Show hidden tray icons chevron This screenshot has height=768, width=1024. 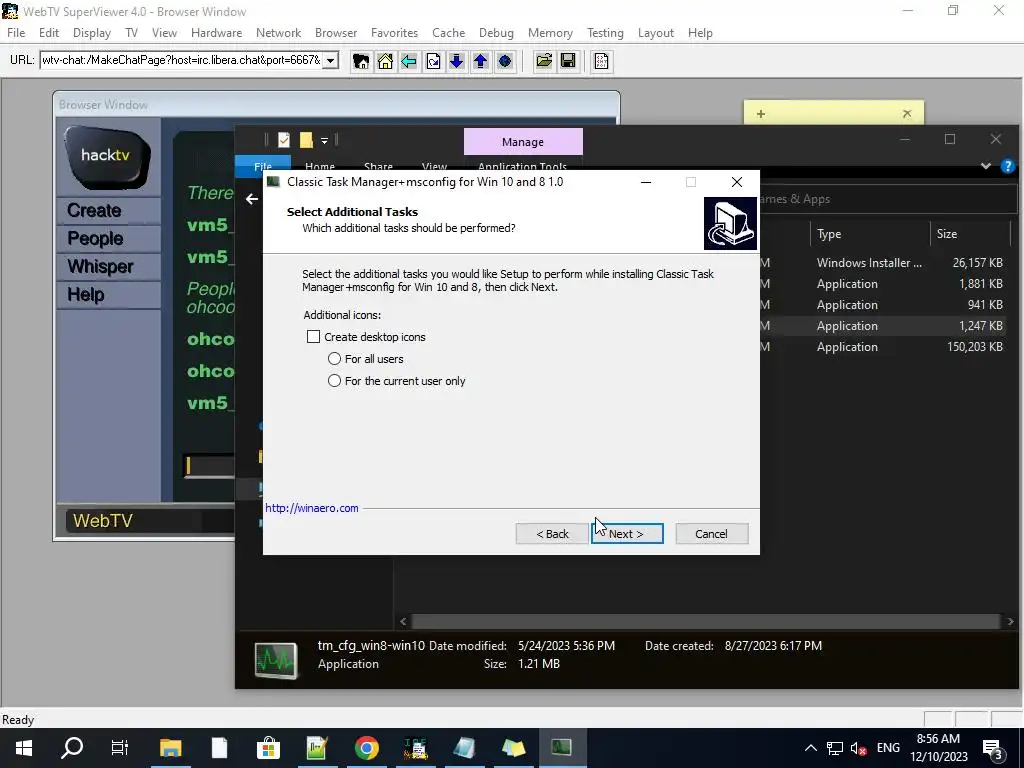[x=810, y=748]
